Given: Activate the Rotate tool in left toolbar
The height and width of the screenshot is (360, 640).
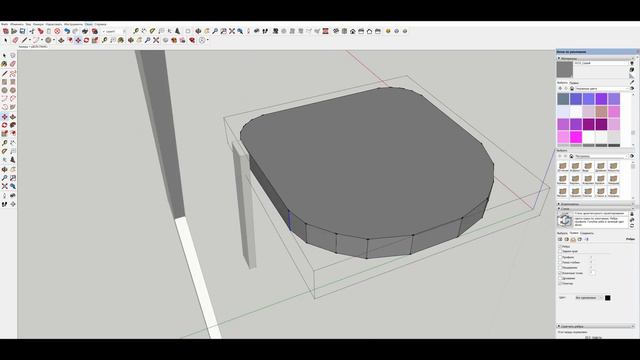Looking at the screenshot, I should click(4, 124).
